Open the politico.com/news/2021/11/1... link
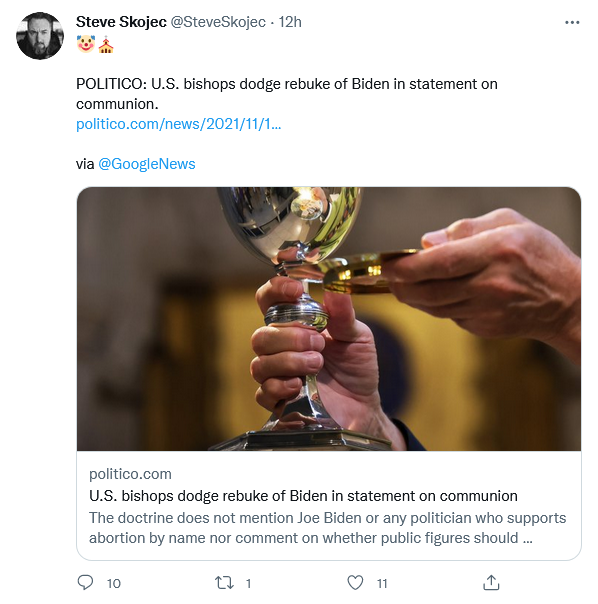The height and width of the screenshot is (604, 598). 178,124
